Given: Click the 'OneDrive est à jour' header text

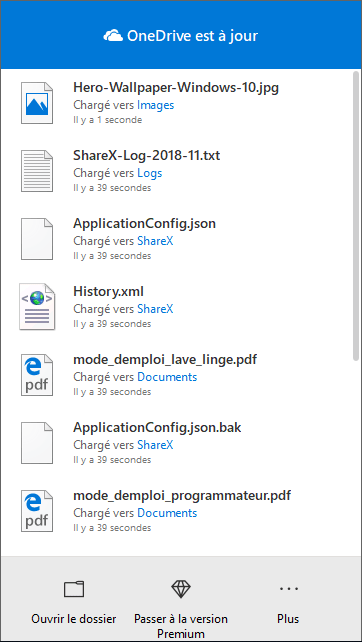Looking at the screenshot, I should [192, 36].
